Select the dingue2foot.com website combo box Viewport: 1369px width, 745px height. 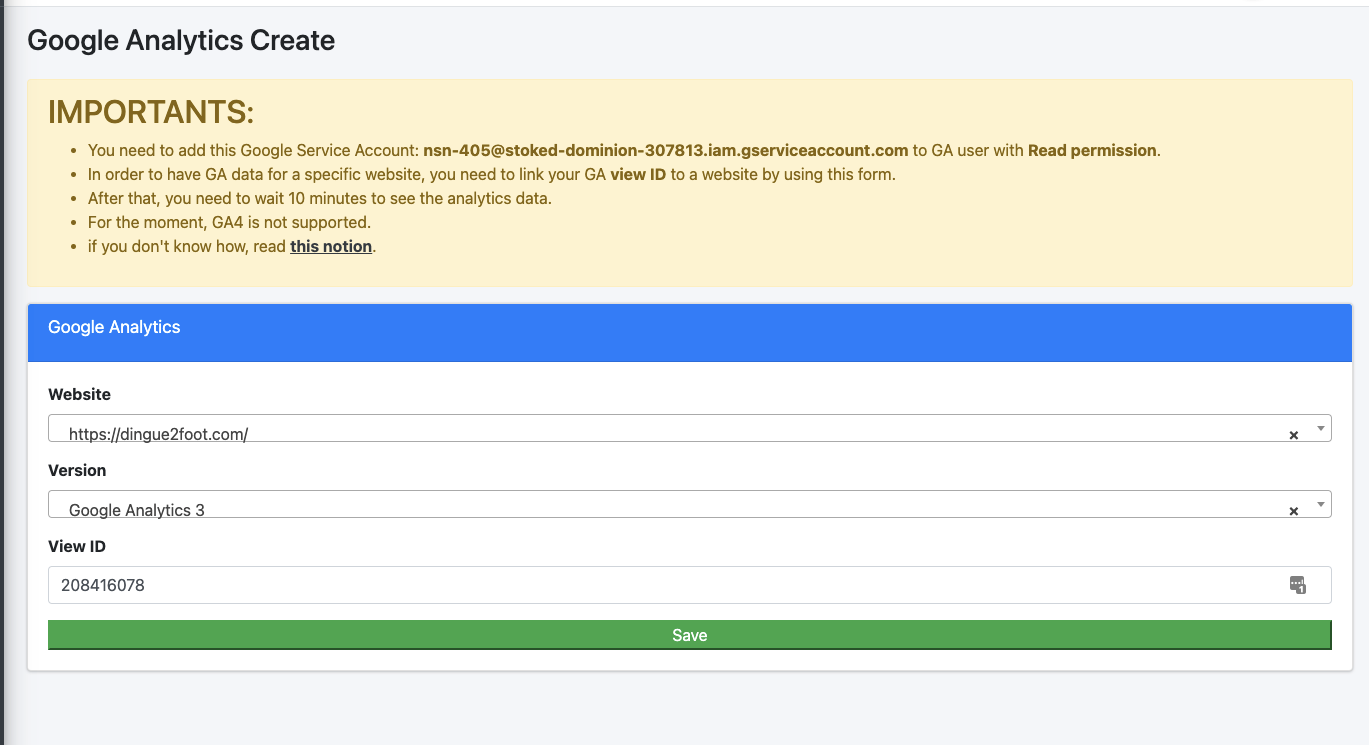tap(660, 430)
